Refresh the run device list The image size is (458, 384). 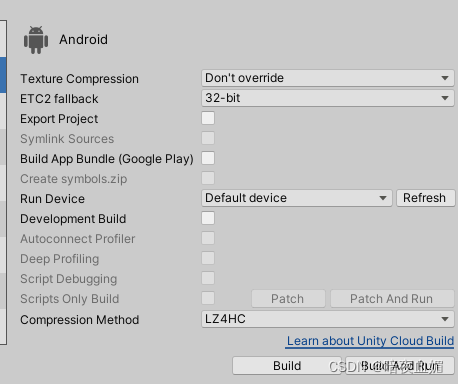point(426,198)
